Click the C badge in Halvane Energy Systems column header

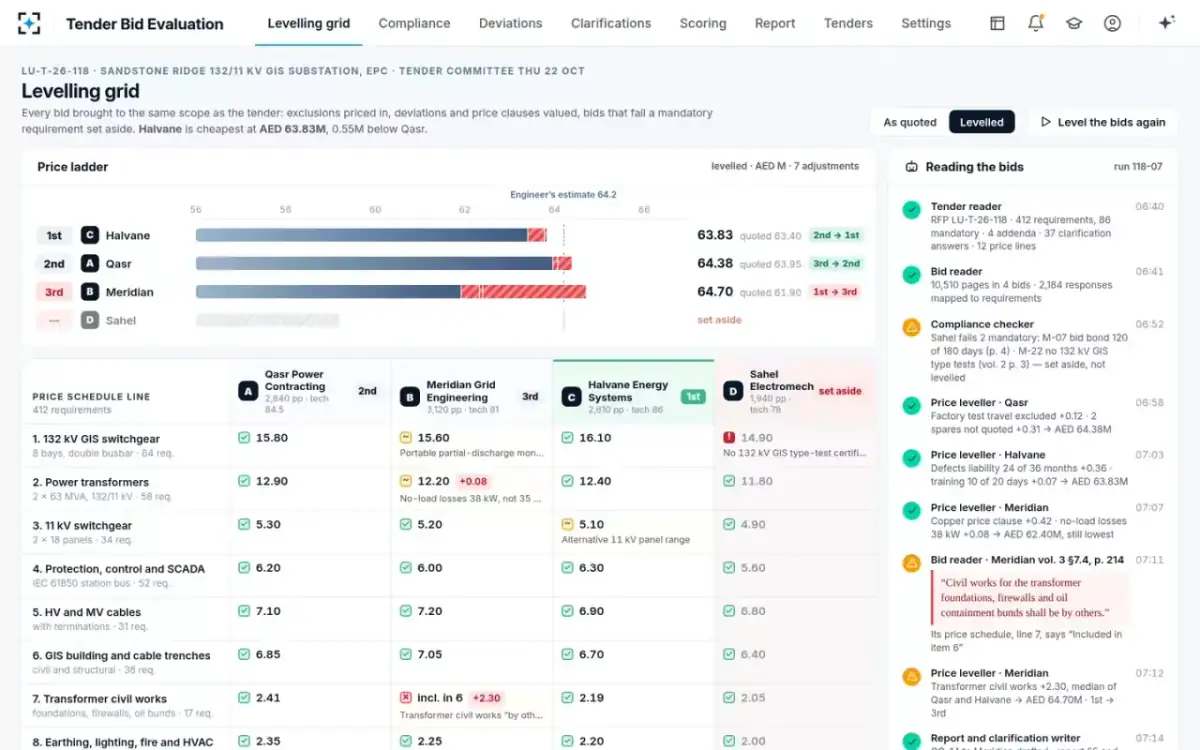pyautogui.click(x=571, y=397)
